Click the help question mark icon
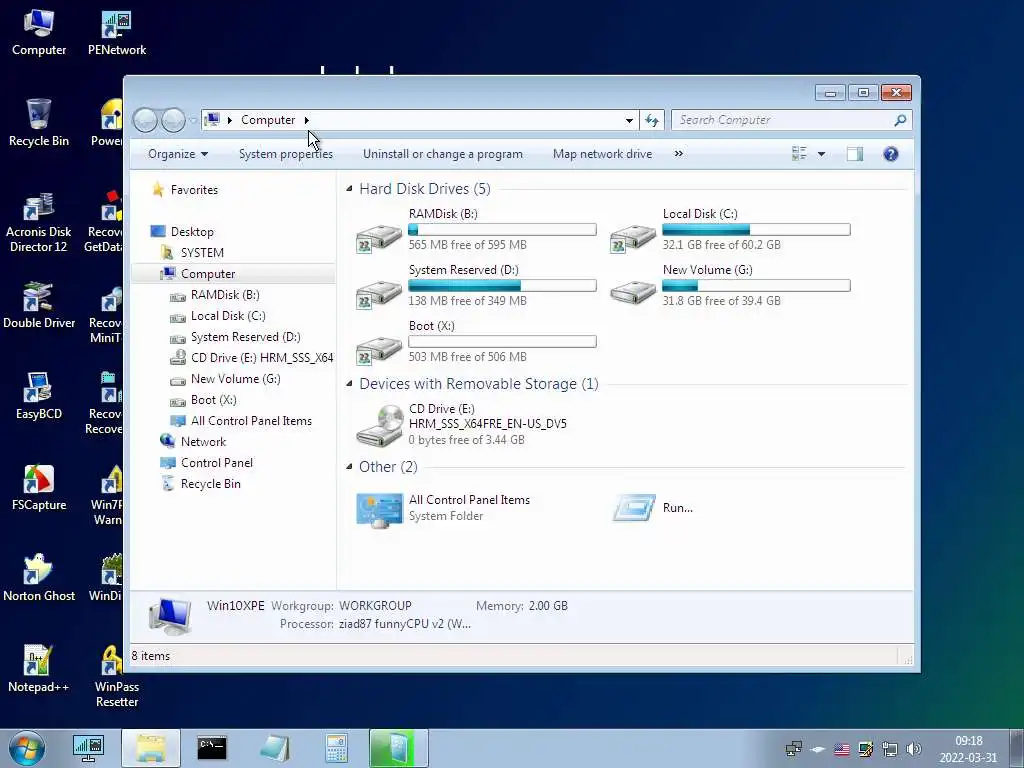Viewport: 1024px width, 768px height. pos(891,154)
